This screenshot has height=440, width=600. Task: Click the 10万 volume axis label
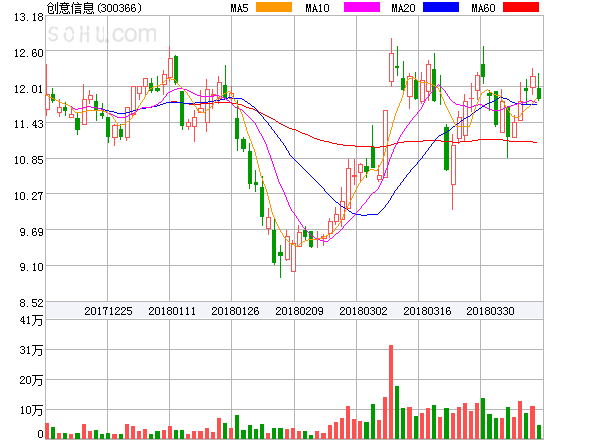click(x=31, y=410)
